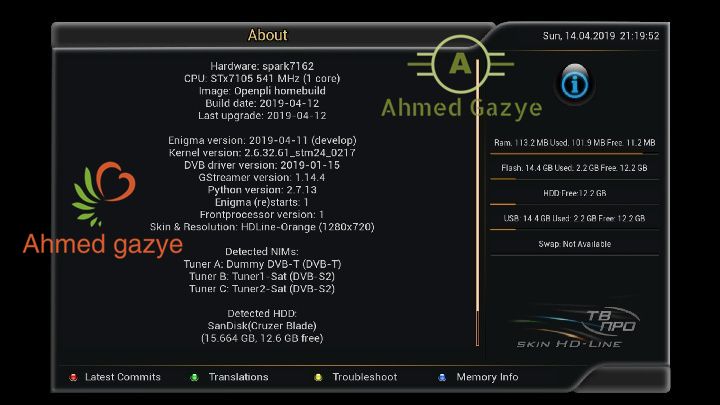This screenshot has height=405, width=720.
Task: Open Memory Info
Action: pyautogui.click(x=487, y=377)
